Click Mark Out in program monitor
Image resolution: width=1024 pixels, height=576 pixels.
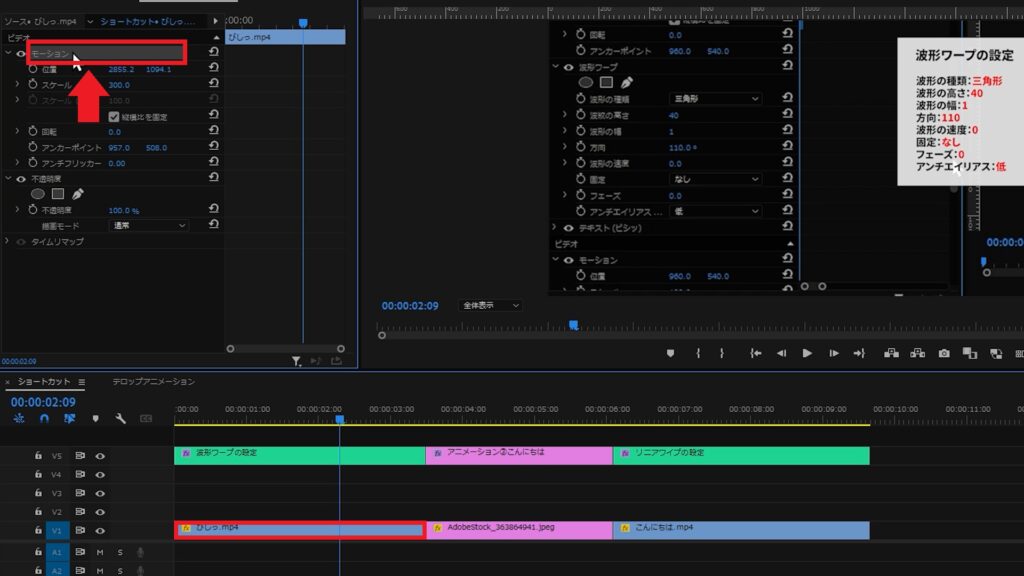(x=722, y=353)
